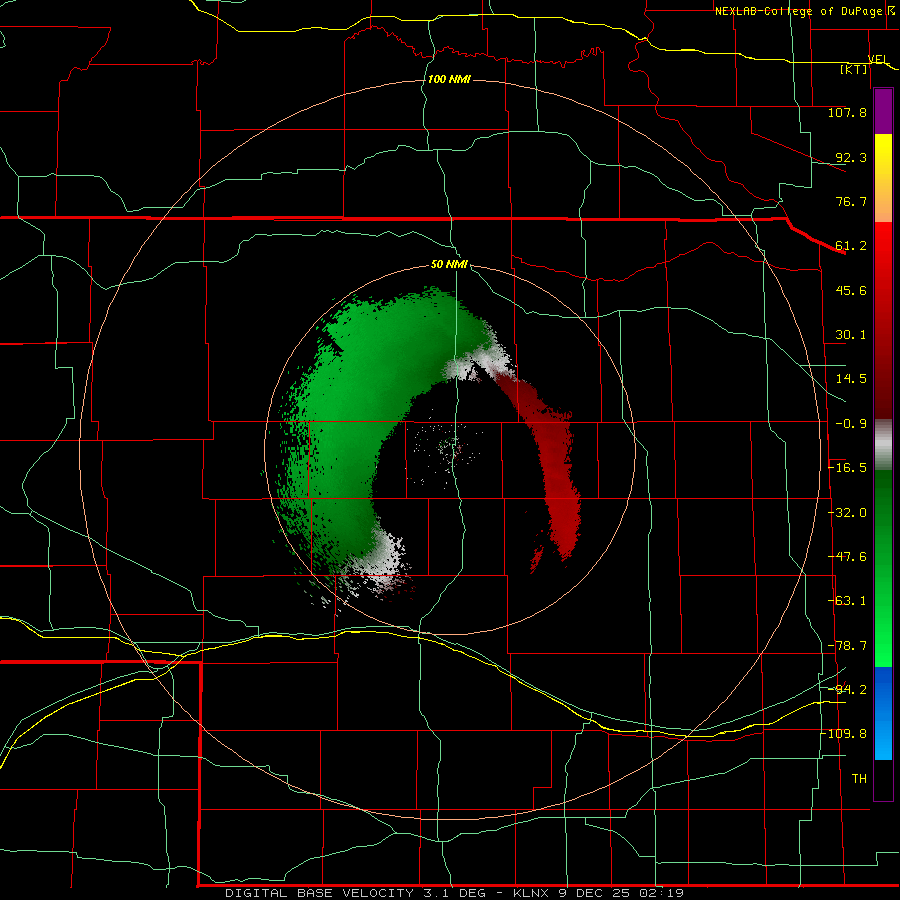Click the 30.1 legend value

851,335
